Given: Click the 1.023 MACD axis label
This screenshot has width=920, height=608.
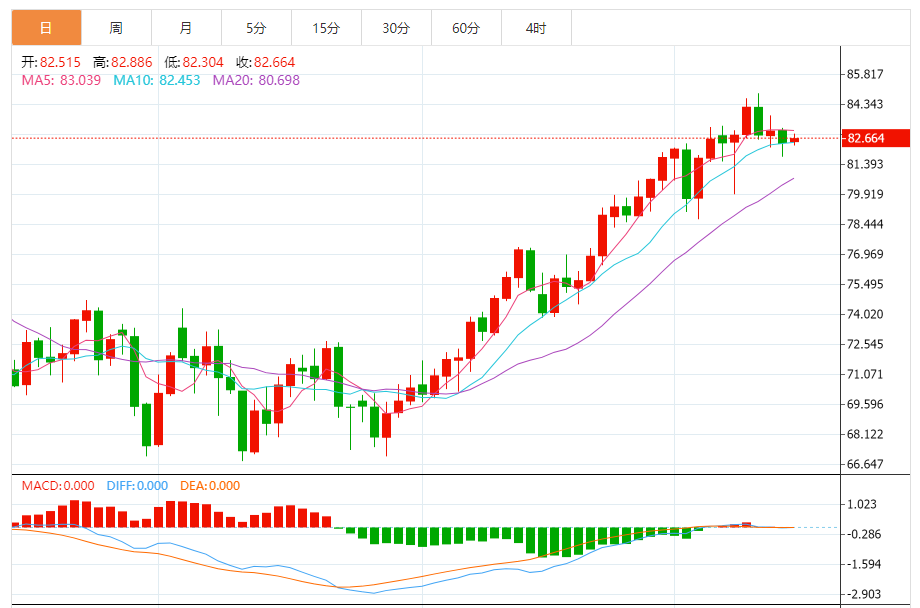Looking at the screenshot, I should [x=862, y=504].
